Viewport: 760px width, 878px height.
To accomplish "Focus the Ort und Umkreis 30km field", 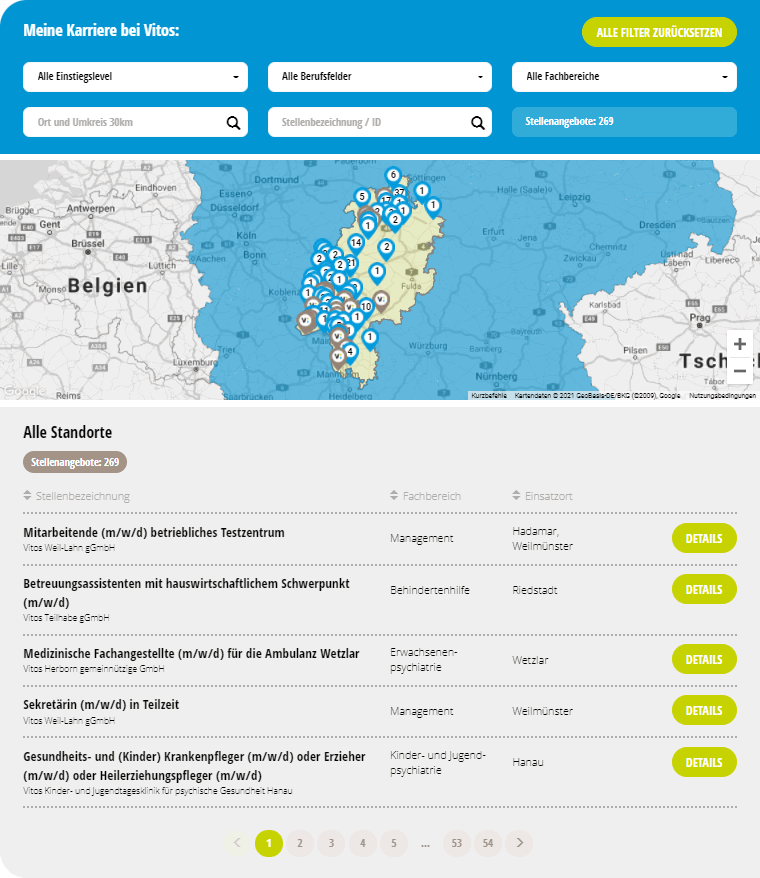I will [x=135, y=122].
